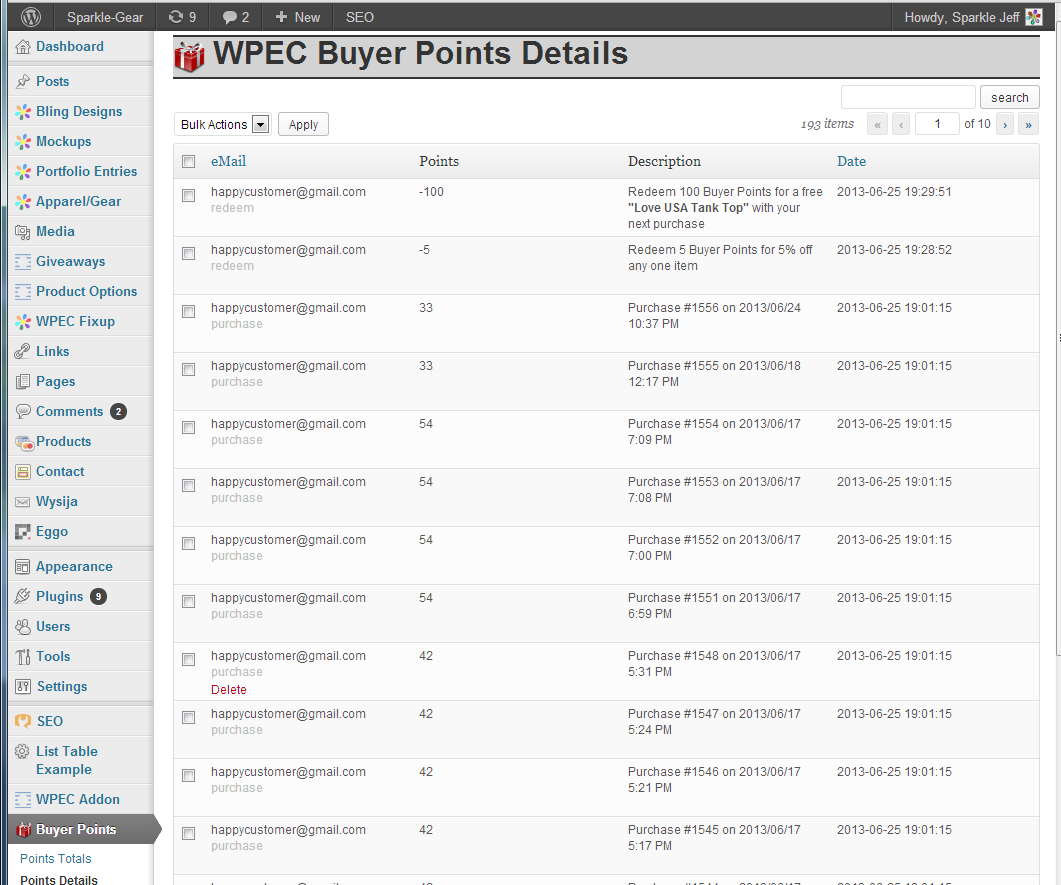Click into the search text field
This screenshot has width=1061, height=885.
pyautogui.click(x=908, y=97)
